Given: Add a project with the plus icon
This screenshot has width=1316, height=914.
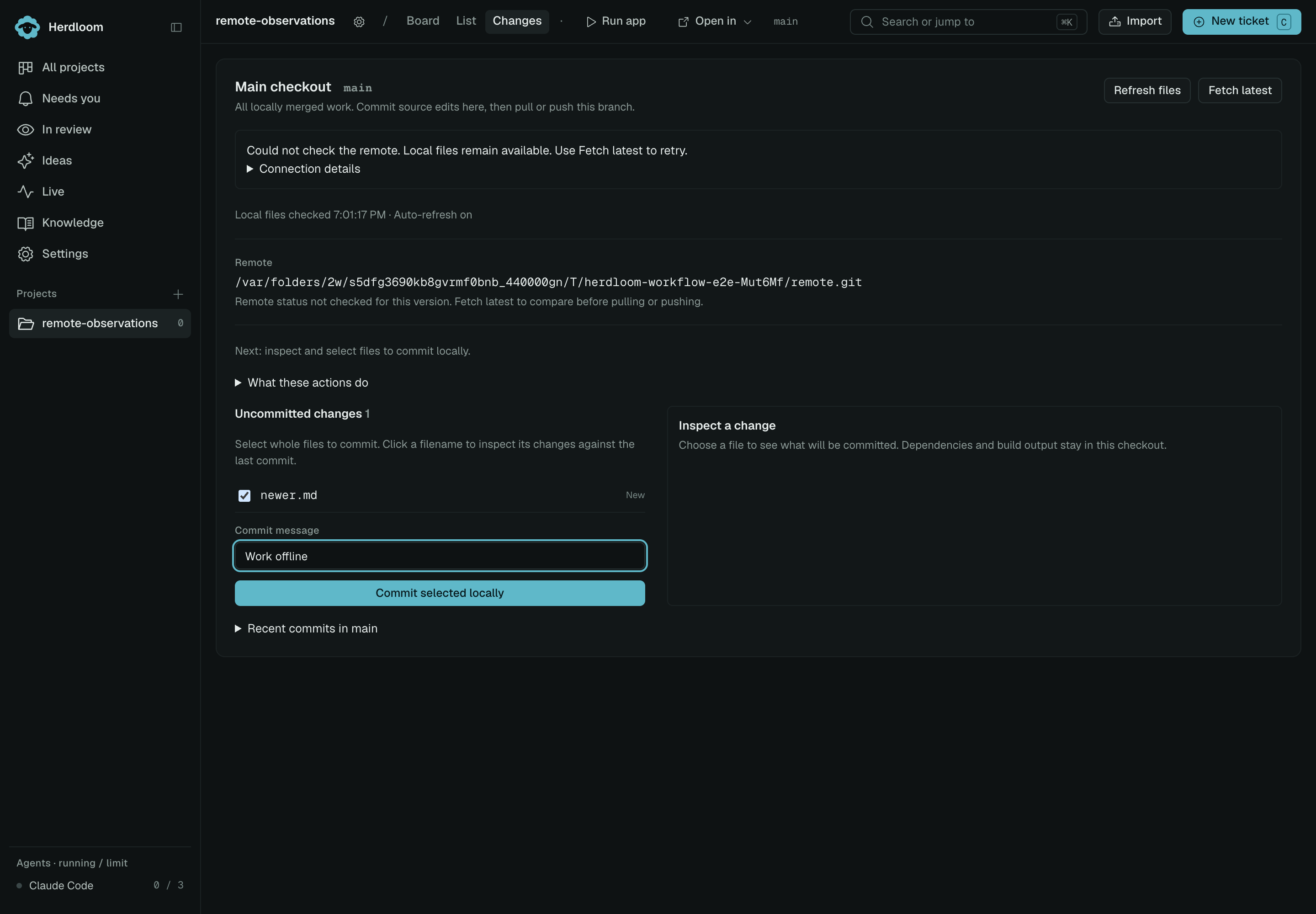Looking at the screenshot, I should (178, 294).
